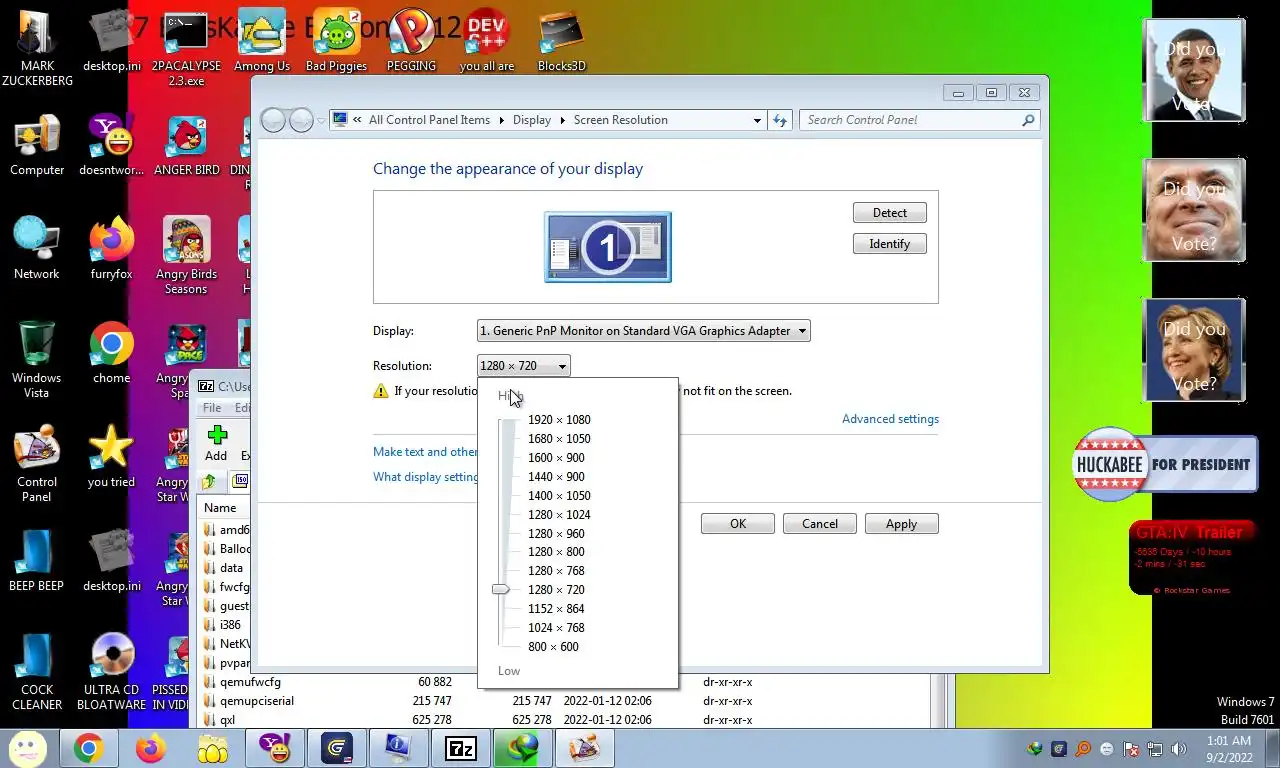Click the monitor 1 preview thumbnail
Viewport: 1280px width, 768px height.
tap(608, 247)
